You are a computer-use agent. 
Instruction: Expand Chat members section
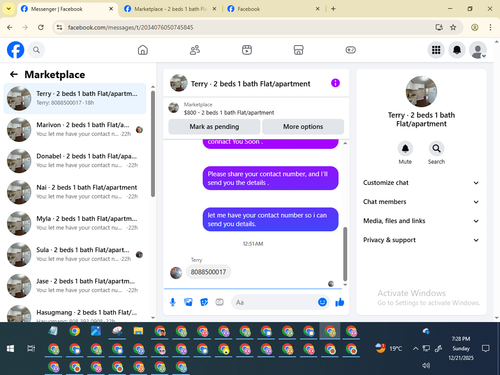coord(421,202)
